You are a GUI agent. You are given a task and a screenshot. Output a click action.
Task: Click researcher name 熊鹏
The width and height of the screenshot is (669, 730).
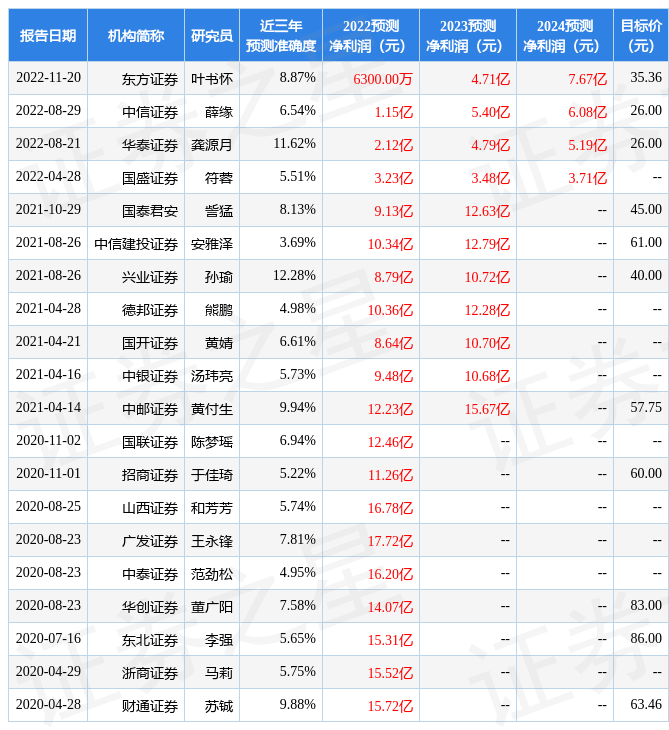click(x=219, y=310)
